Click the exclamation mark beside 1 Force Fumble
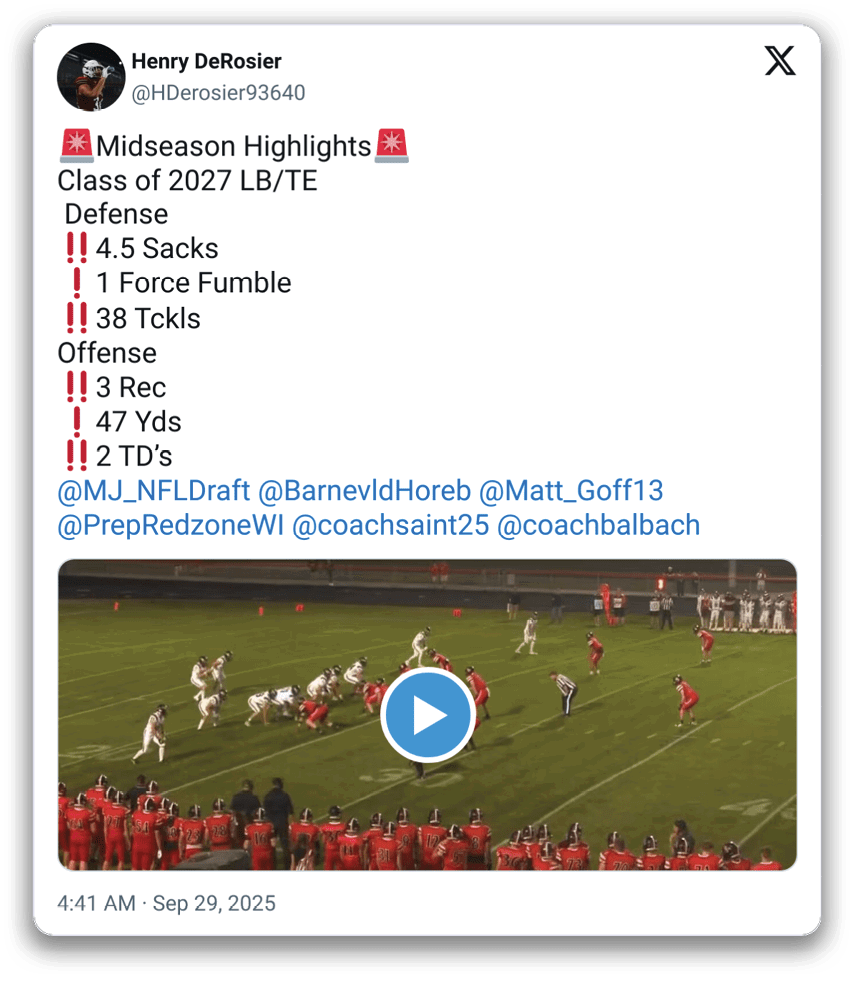The height and width of the screenshot is (992, 854). pos(77,283)
